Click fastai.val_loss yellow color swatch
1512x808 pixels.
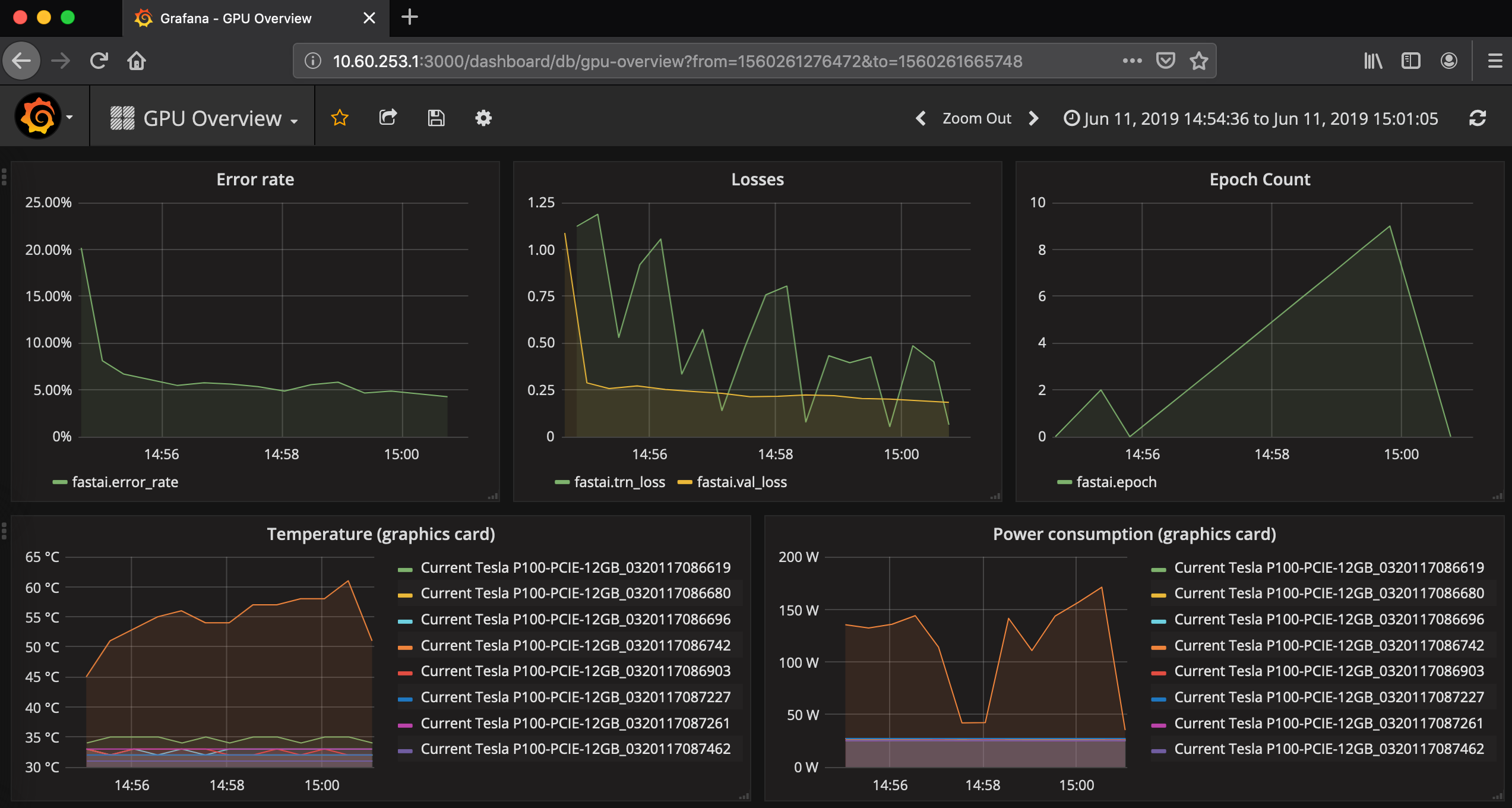point(685,482)
